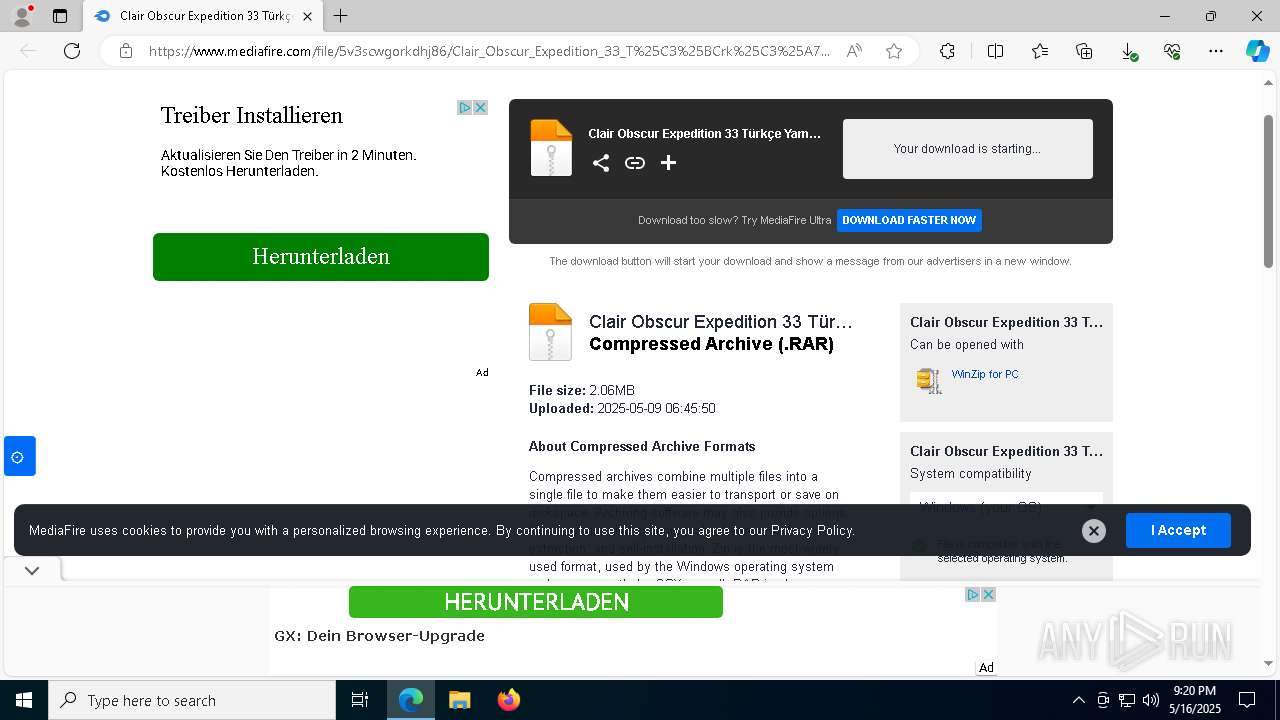Click the Treiber Installieren ad title
Image resolution: width=1280 pixels, height=720 pixels.
tap(252, 116)
